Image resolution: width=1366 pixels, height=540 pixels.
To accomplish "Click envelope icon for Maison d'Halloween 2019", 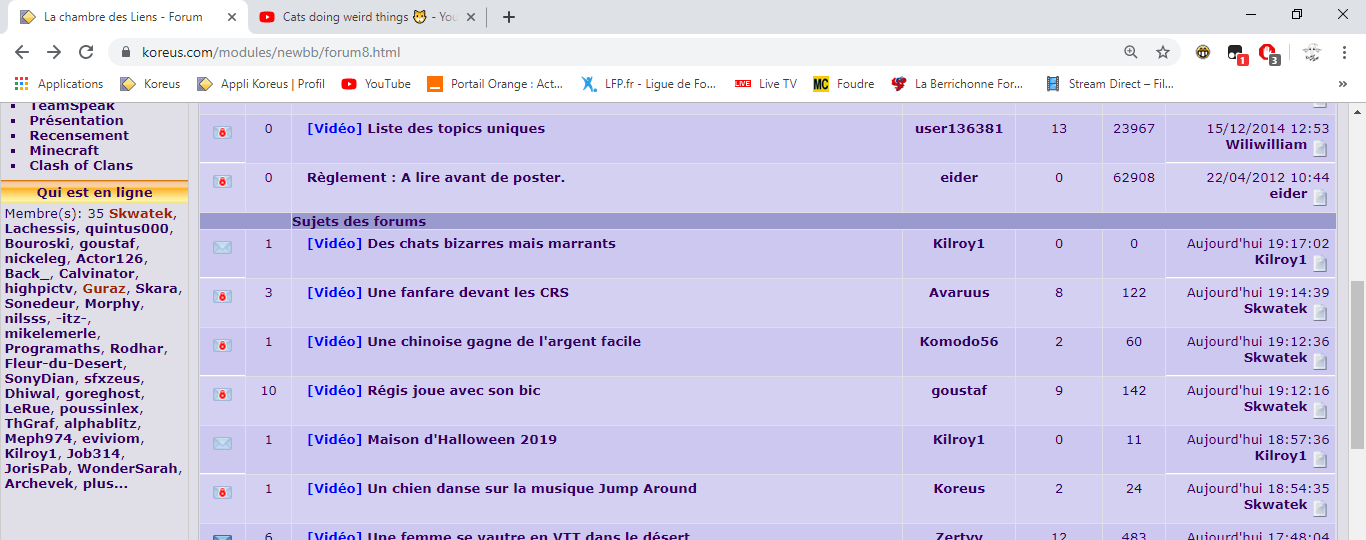I will (222, 443).
